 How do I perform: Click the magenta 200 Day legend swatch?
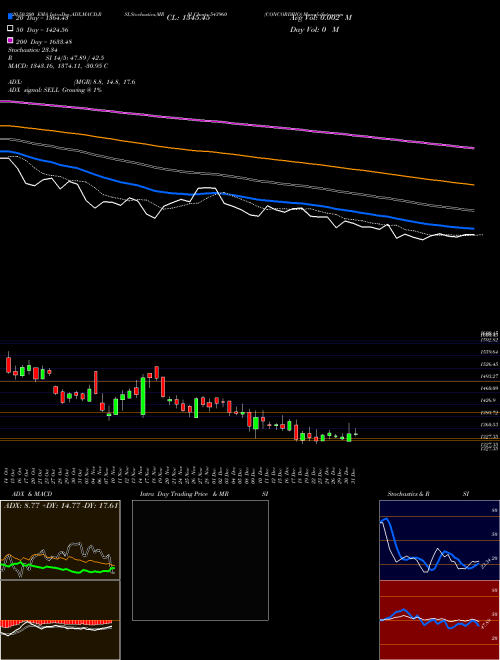point(11,40)
